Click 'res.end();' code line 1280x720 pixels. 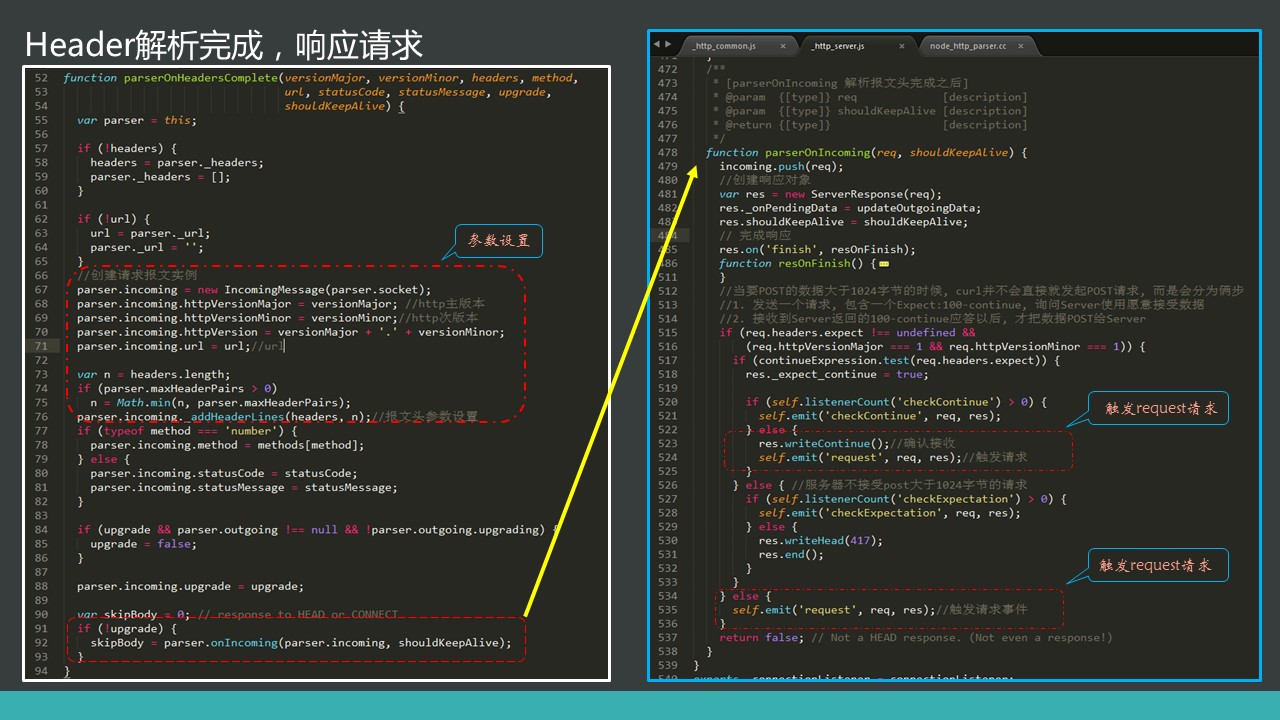pyautogui.click(x=791, y=555)
